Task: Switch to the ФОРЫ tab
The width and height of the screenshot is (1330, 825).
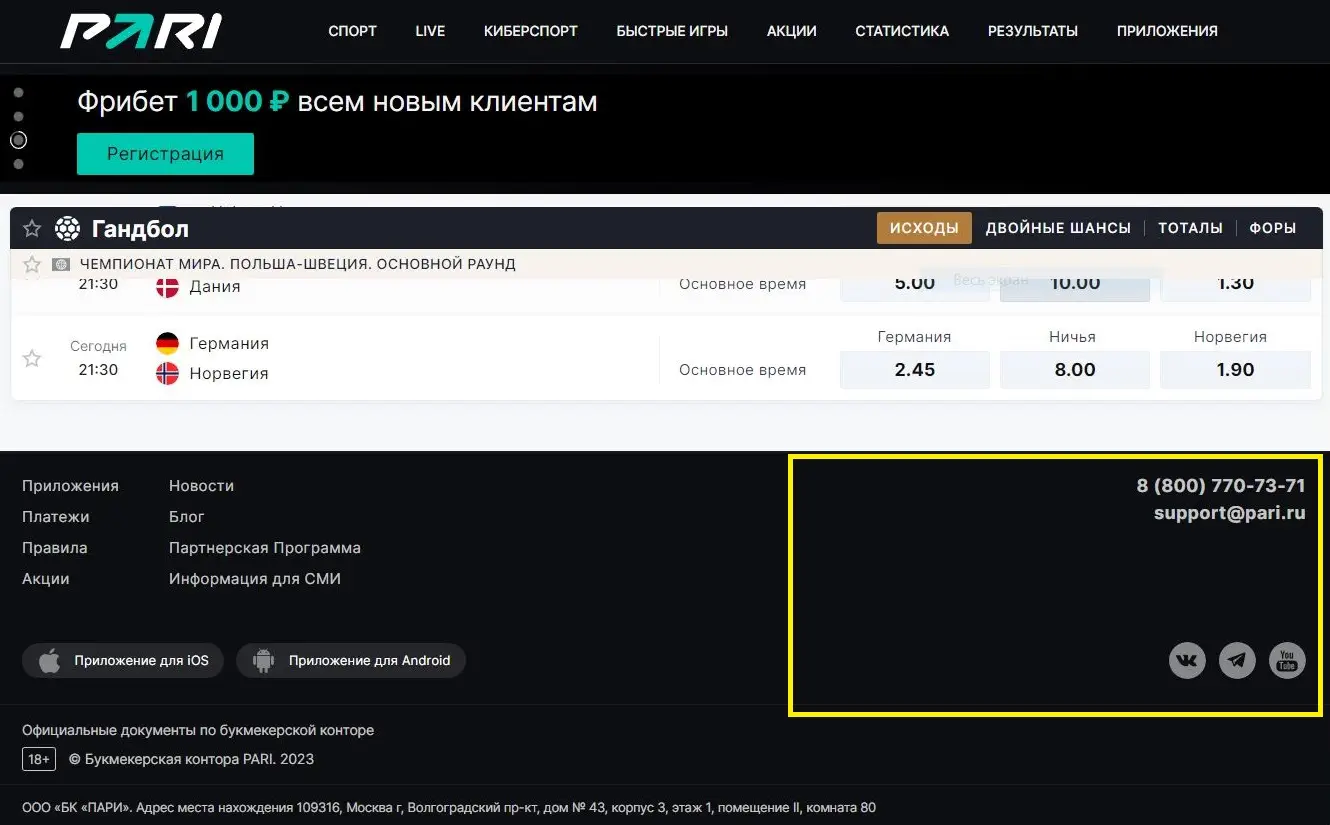Action: [1273, 228]
